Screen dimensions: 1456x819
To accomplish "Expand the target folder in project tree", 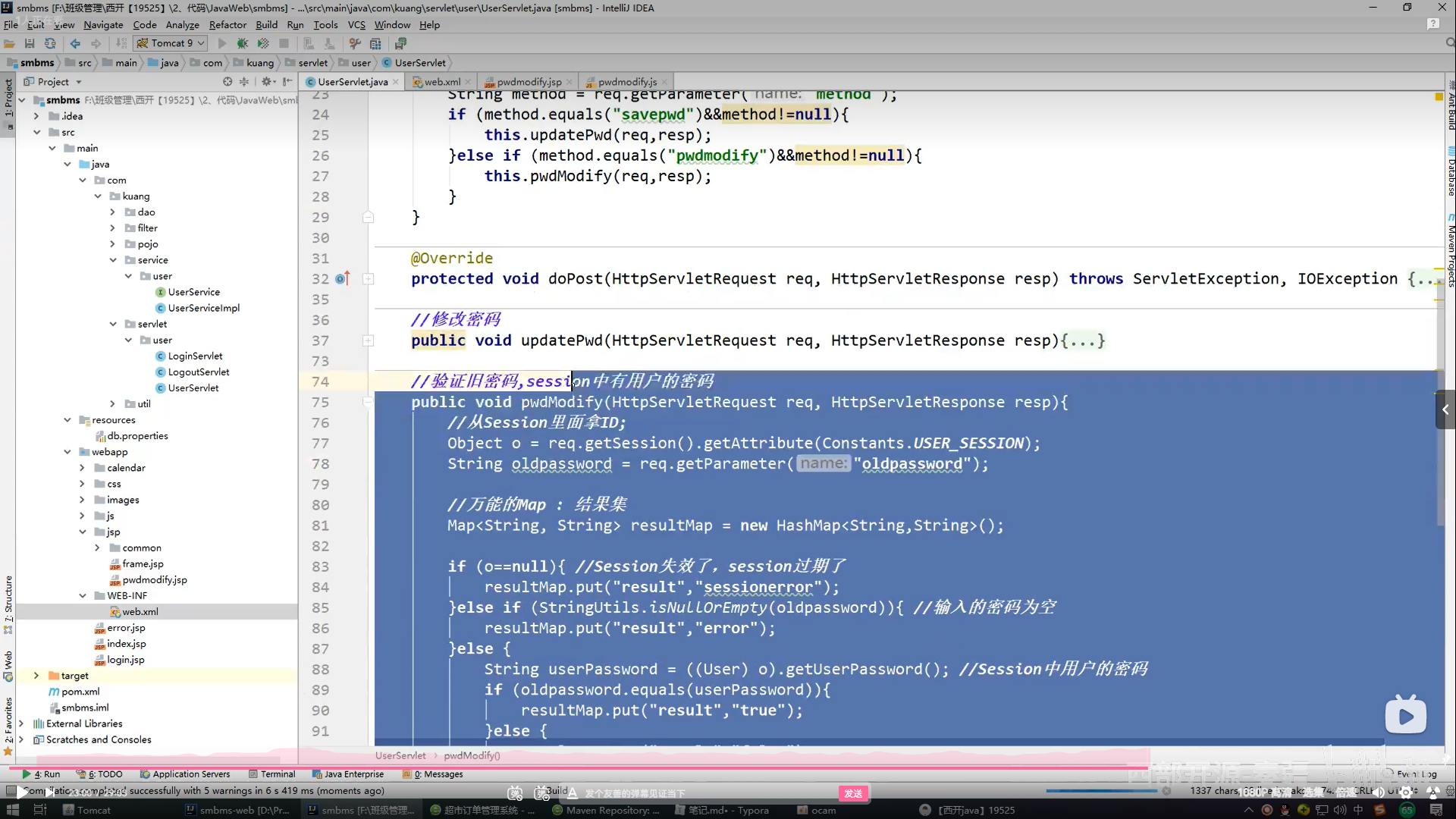I will pos(36,675).
